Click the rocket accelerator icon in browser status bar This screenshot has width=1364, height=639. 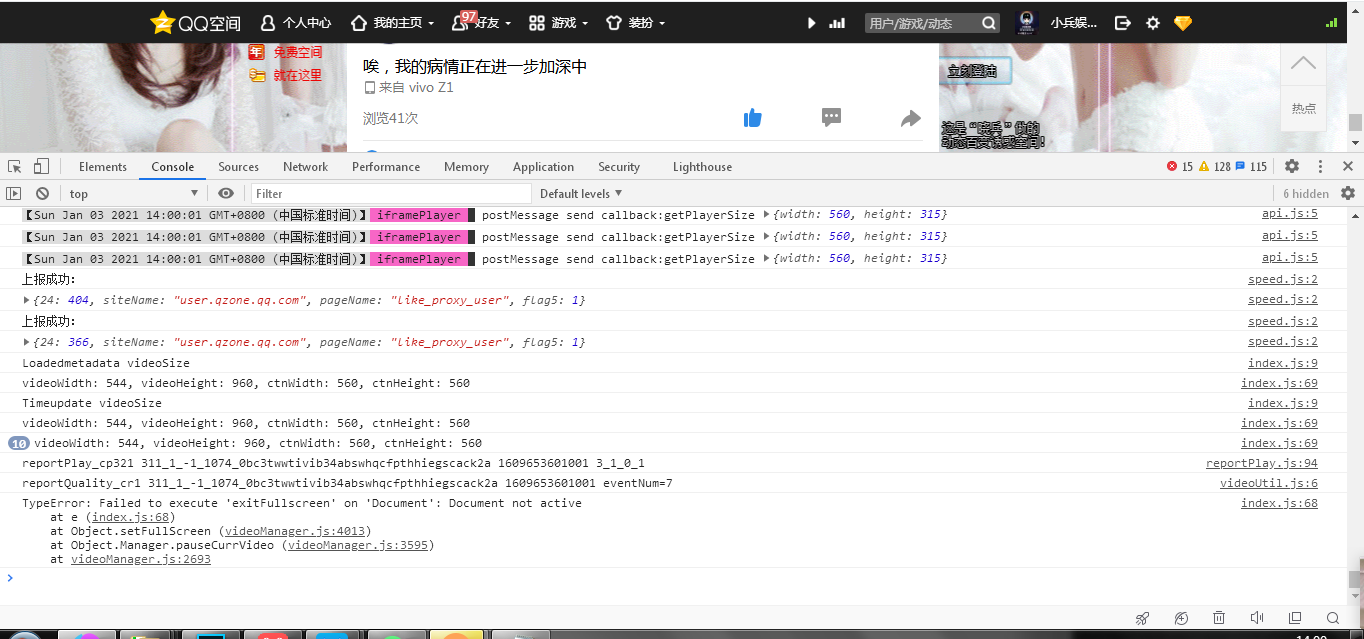click(1143, 618)
